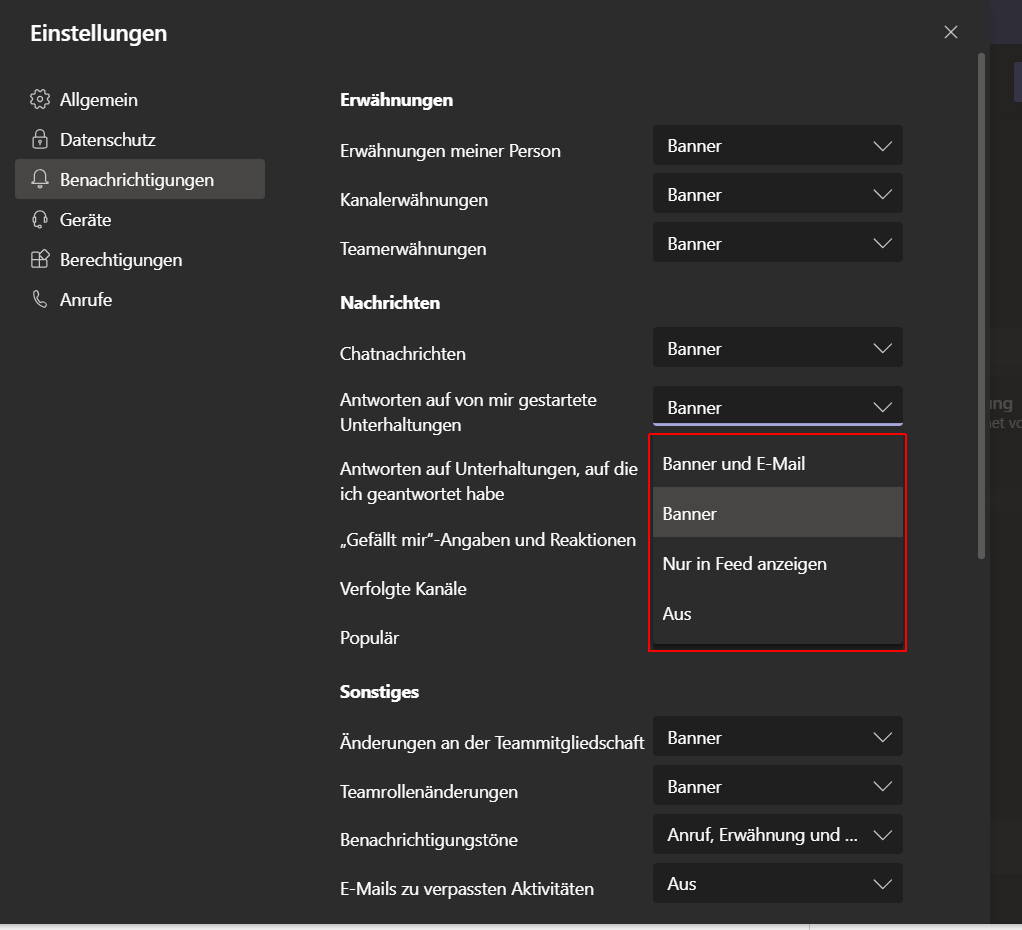This screenshot has height=930, width=1022.
Task: Open the Anrufe settings section
Action: coord(139,299)
